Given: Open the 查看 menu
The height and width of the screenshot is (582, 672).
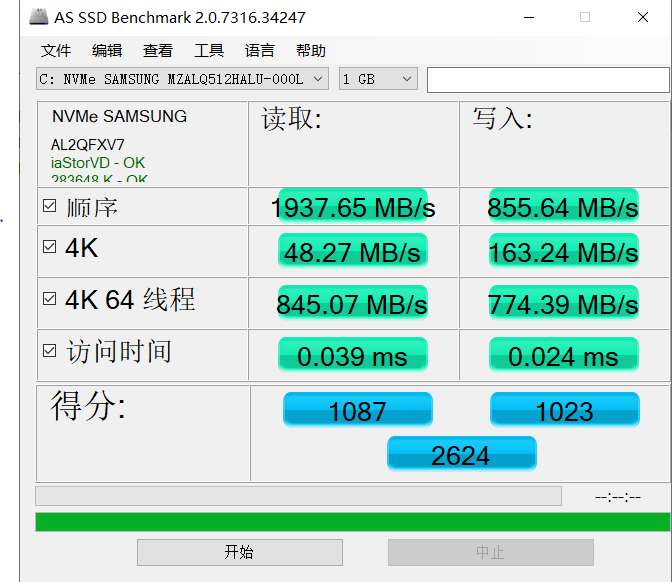Looking at the screenshot, I should 158,51.
